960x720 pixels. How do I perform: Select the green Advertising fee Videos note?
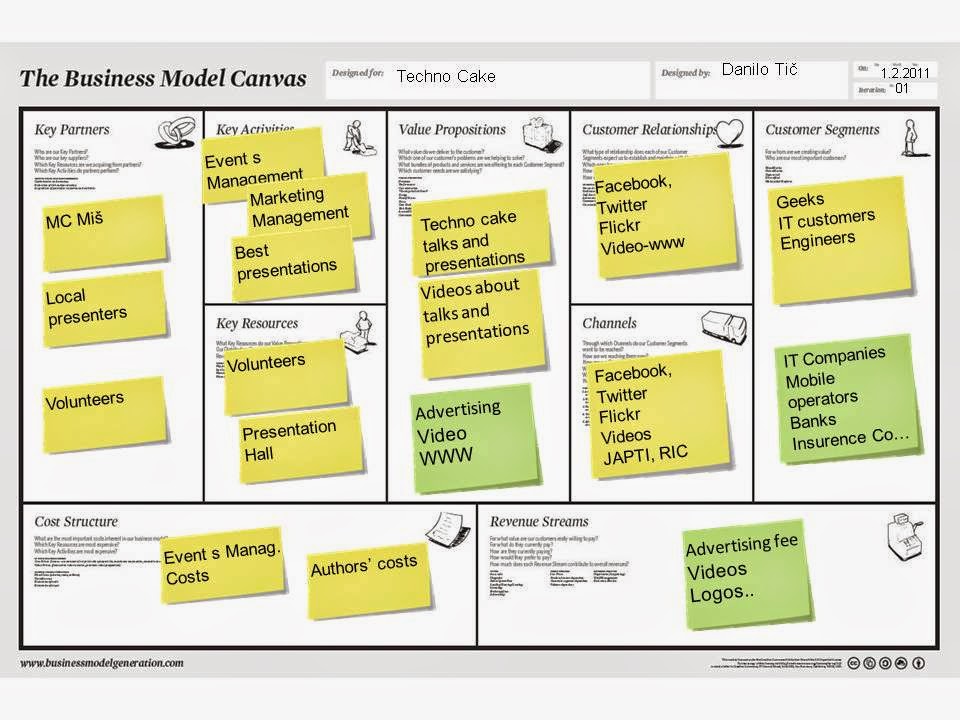tap(748, 574)
